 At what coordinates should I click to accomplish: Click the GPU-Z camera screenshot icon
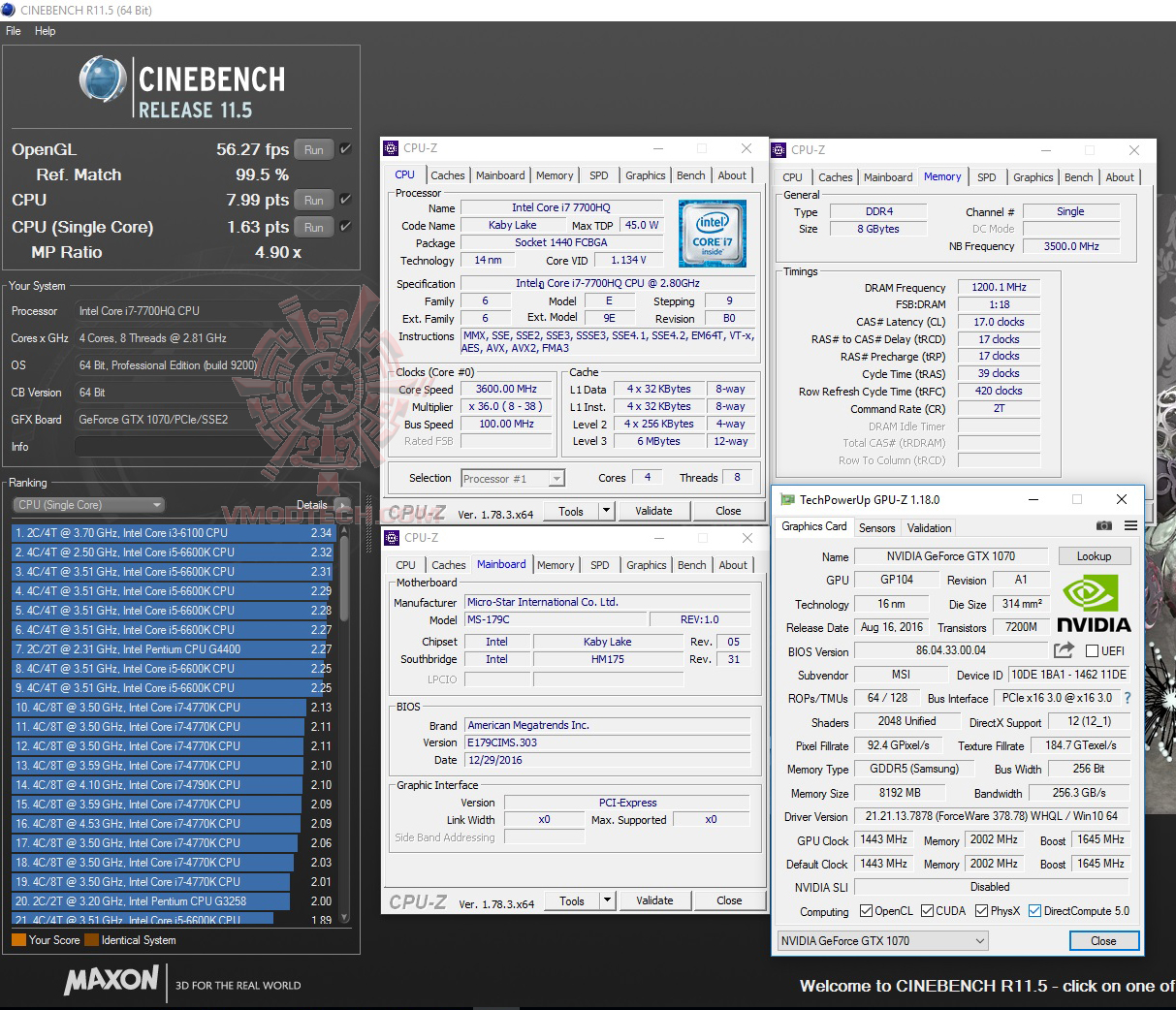coord(1104,525)
